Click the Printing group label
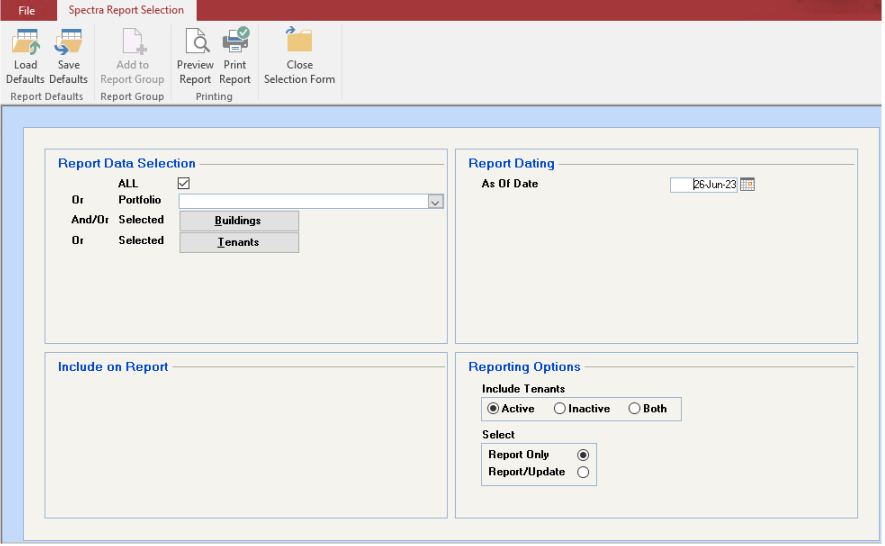This screenshot has height=546, width=885. point(214,97)
